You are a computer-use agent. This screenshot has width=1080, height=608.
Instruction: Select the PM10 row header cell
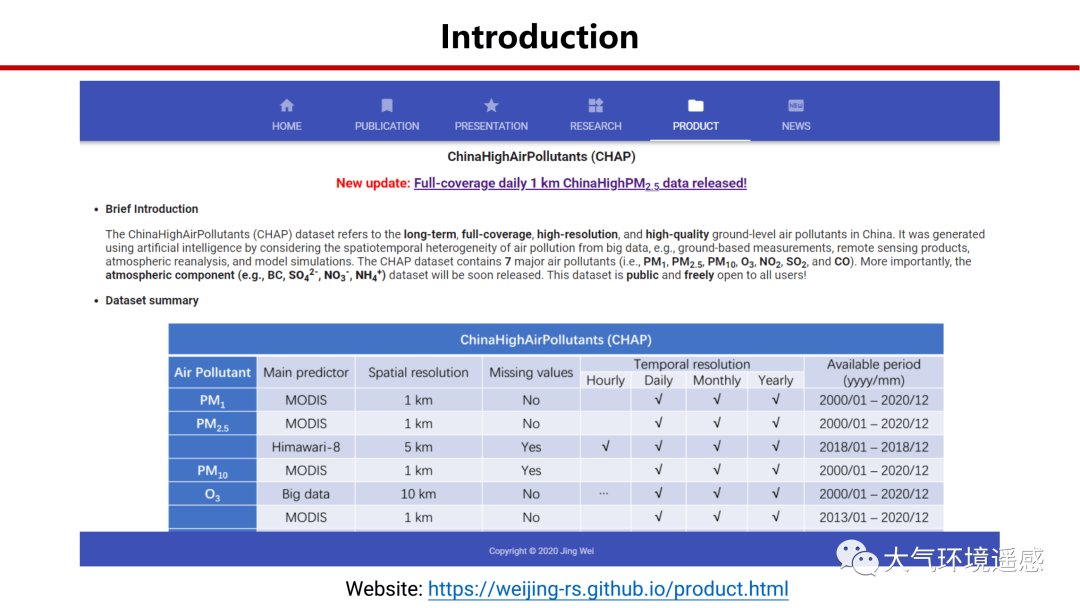(x=212, y=471)
